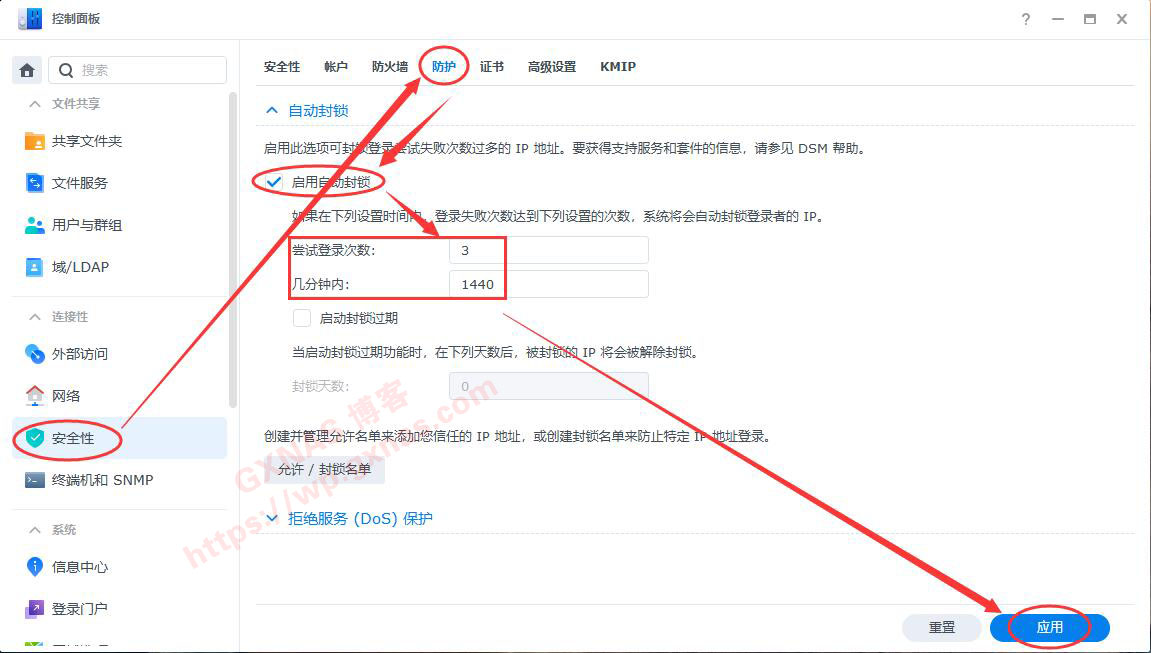The image size is (1151, 653).
Task: Open Allow/Block List (允许 / 封锁名单) button
Action: pos(324,469)
